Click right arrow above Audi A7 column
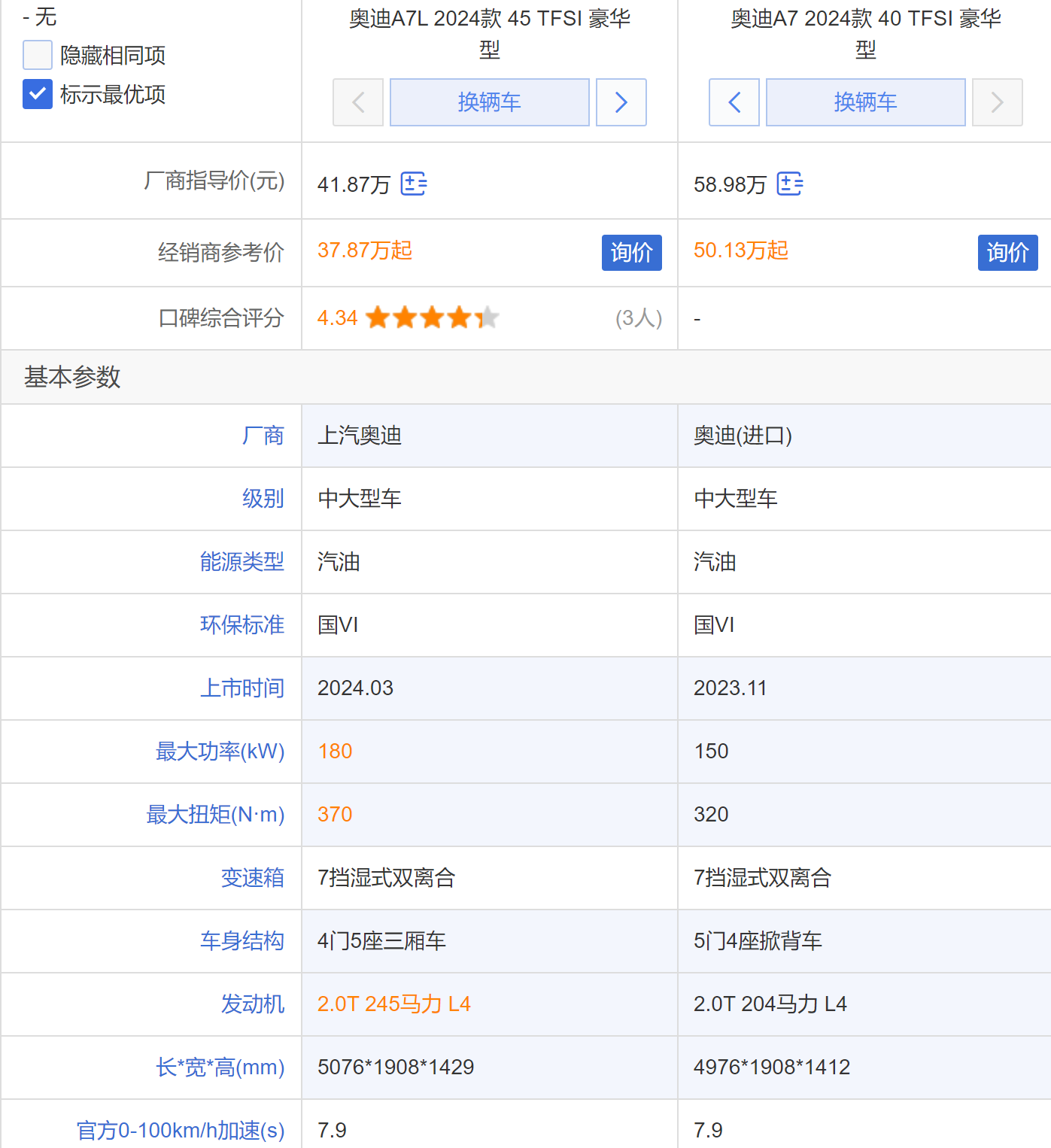This screenshot has height=1148, width=1051. [997, 102]
